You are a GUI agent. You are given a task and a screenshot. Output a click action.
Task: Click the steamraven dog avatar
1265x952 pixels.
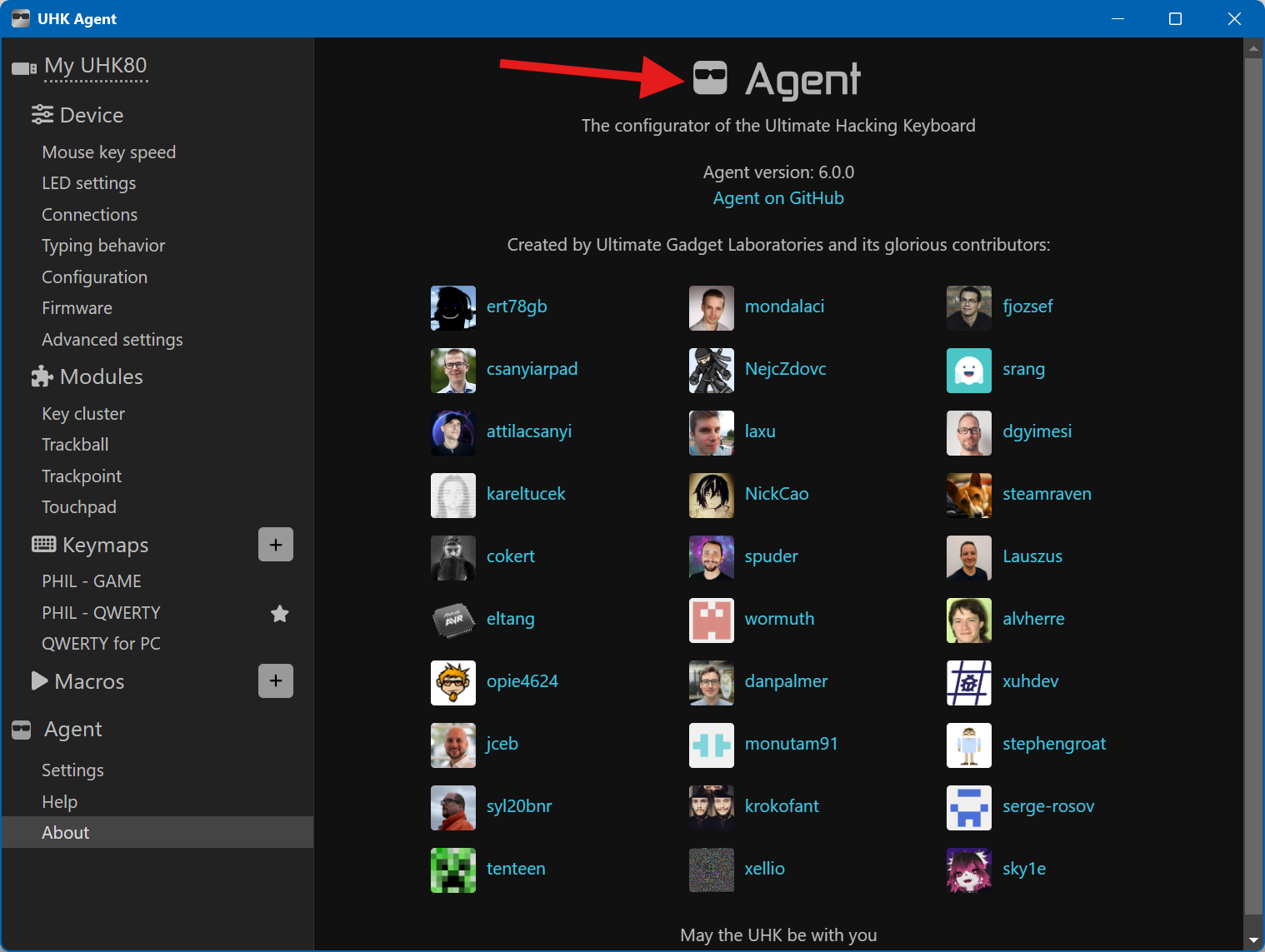tap(969, 496)
